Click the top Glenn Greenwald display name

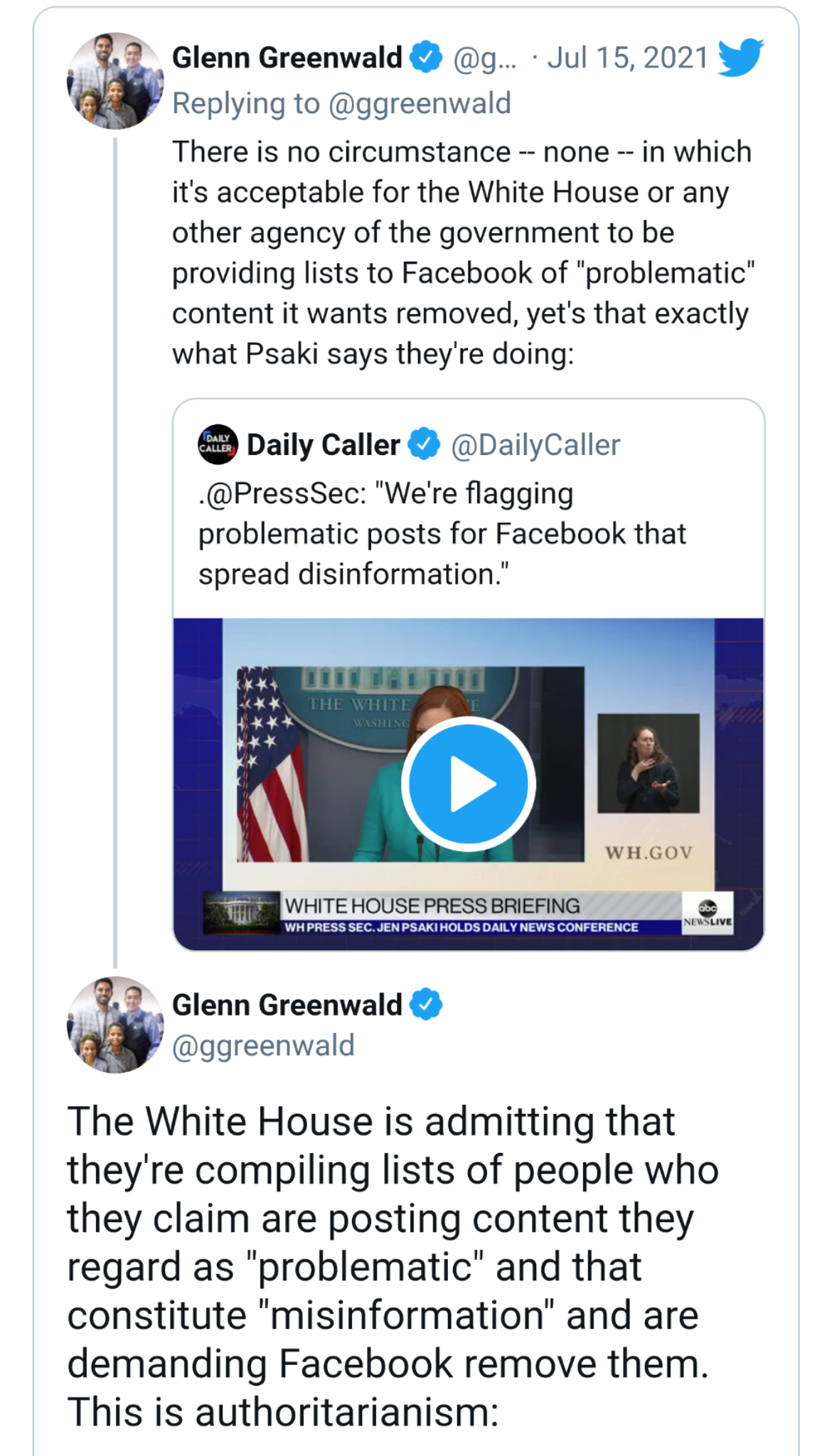coord(287,58)
